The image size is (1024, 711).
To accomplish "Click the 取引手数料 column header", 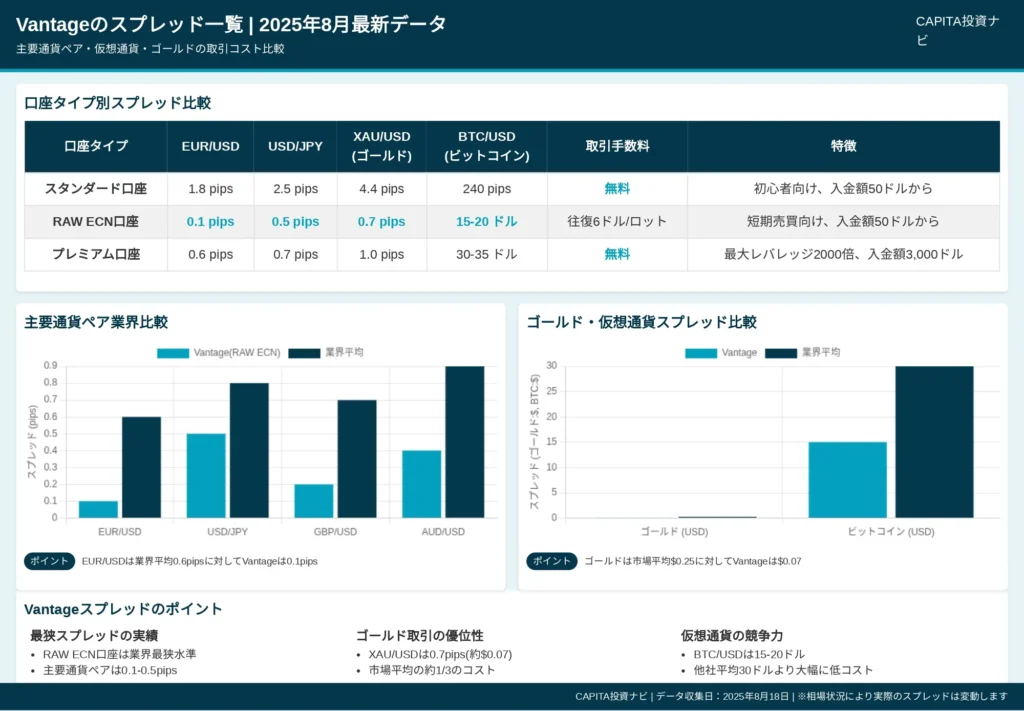I will [617, 146].
